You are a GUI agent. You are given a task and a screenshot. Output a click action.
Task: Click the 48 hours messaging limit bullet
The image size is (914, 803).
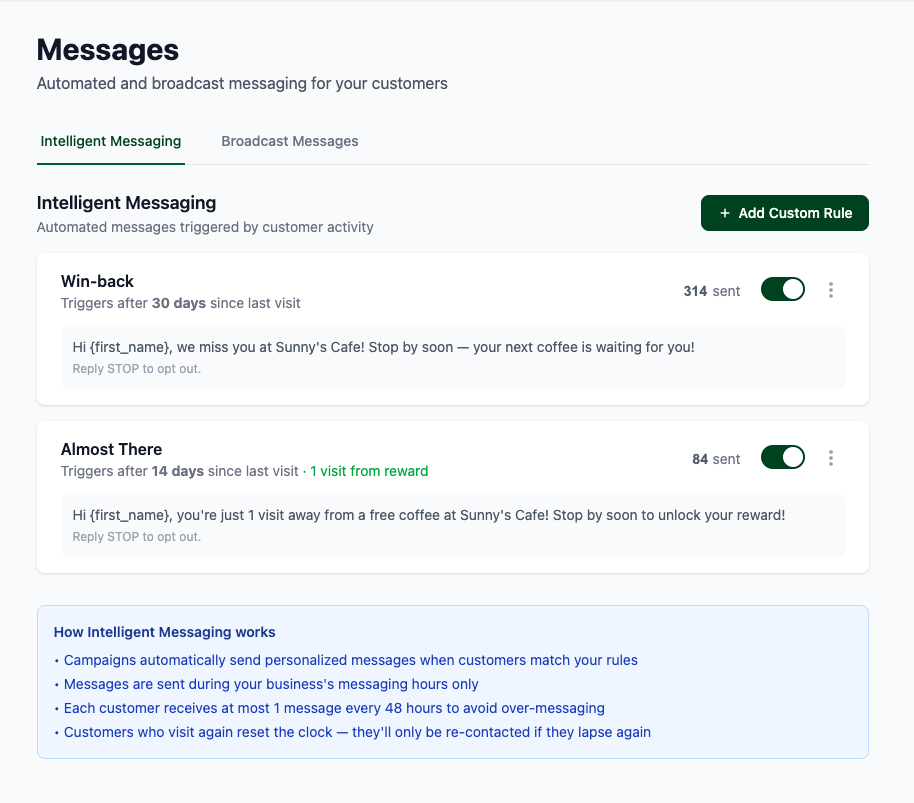tap(333, 708)
